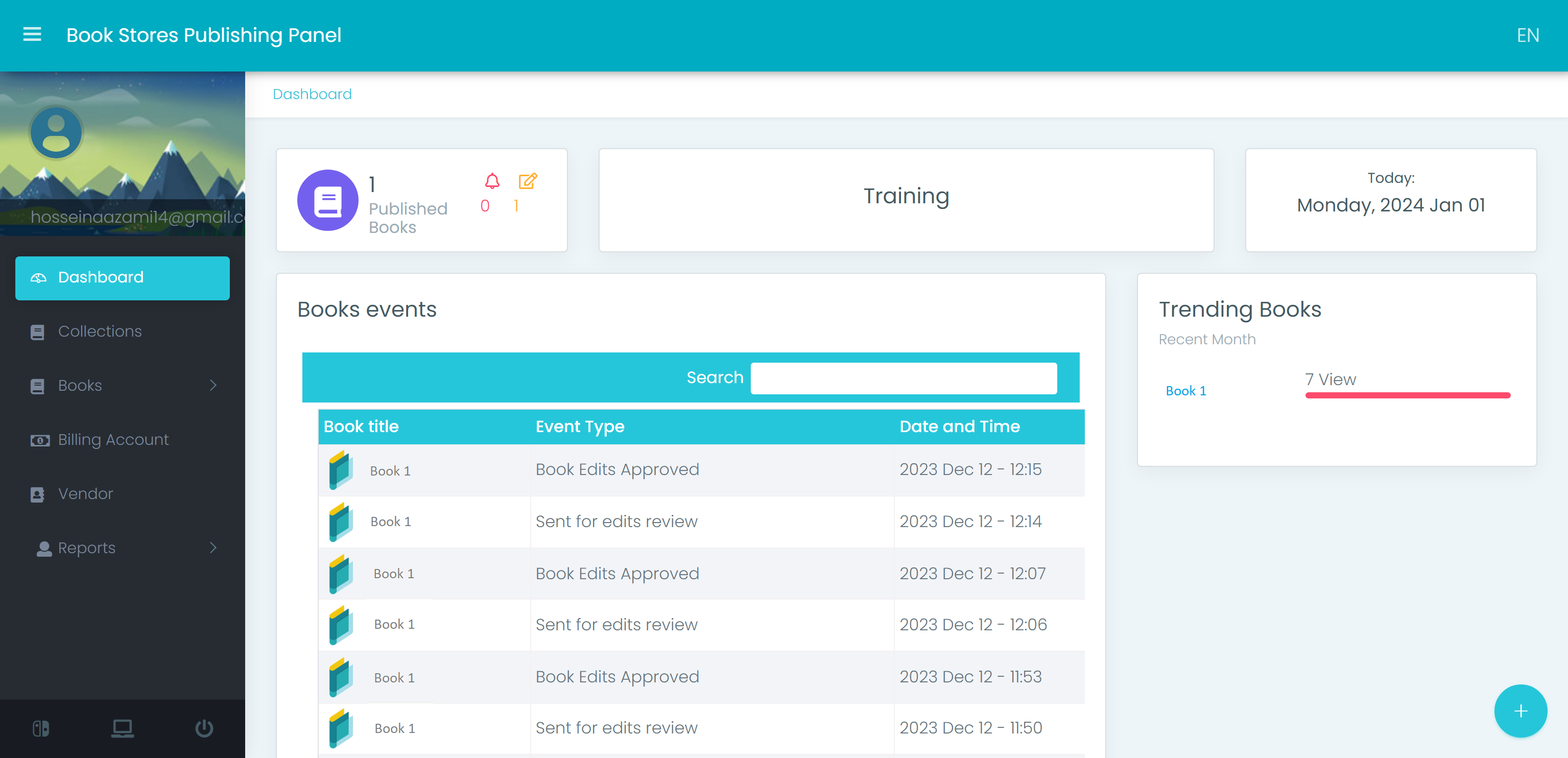
Task: Click the monitor icon in the sidebar footer
Action: click(123, 728)
